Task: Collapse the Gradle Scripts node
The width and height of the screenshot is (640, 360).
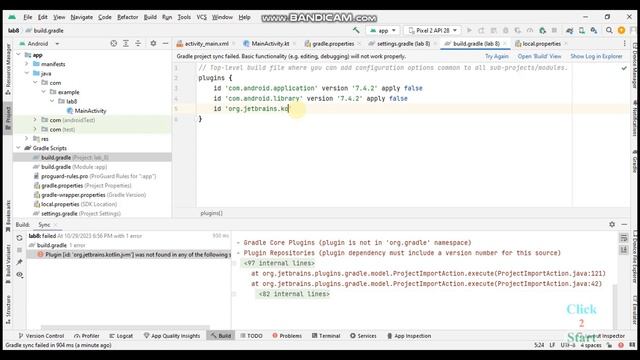Action: tap(18, 148)
